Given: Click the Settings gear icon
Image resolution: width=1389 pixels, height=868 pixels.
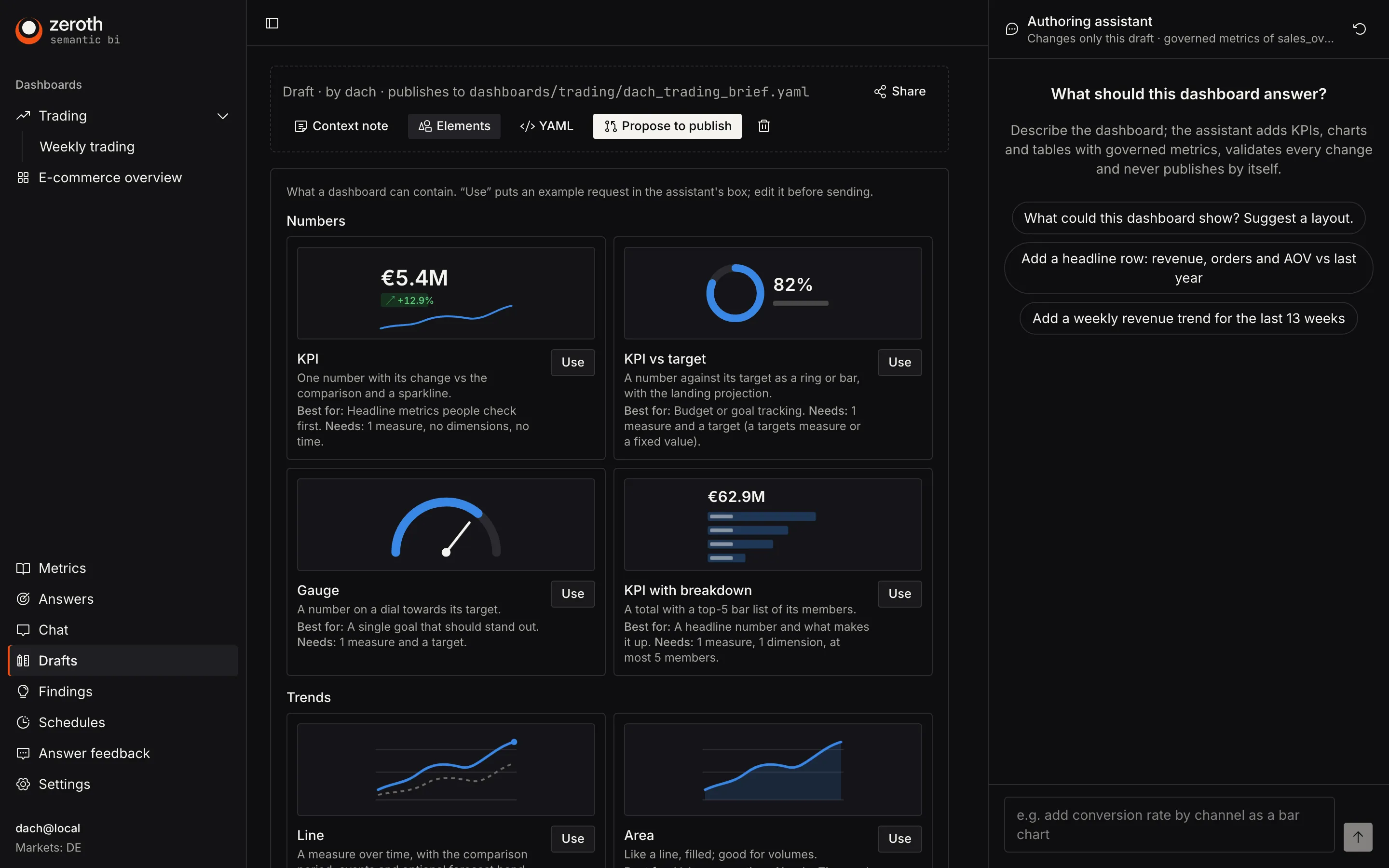Looking at the screenshot, I should point(23,784).
